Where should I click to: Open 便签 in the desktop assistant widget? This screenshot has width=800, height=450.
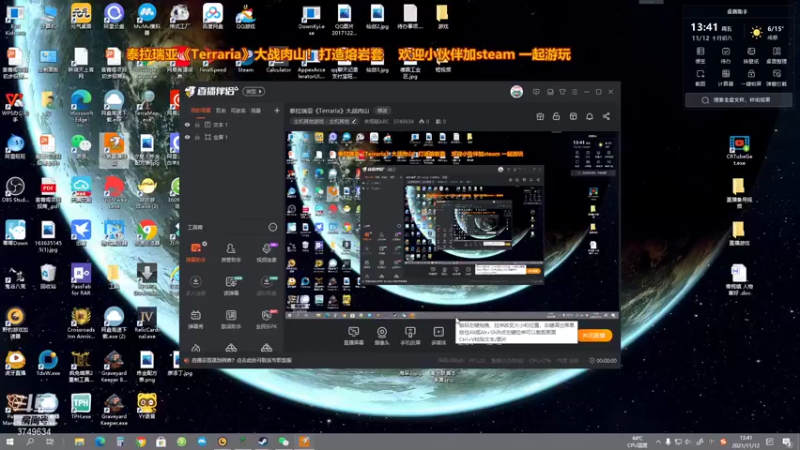(701, 55)
